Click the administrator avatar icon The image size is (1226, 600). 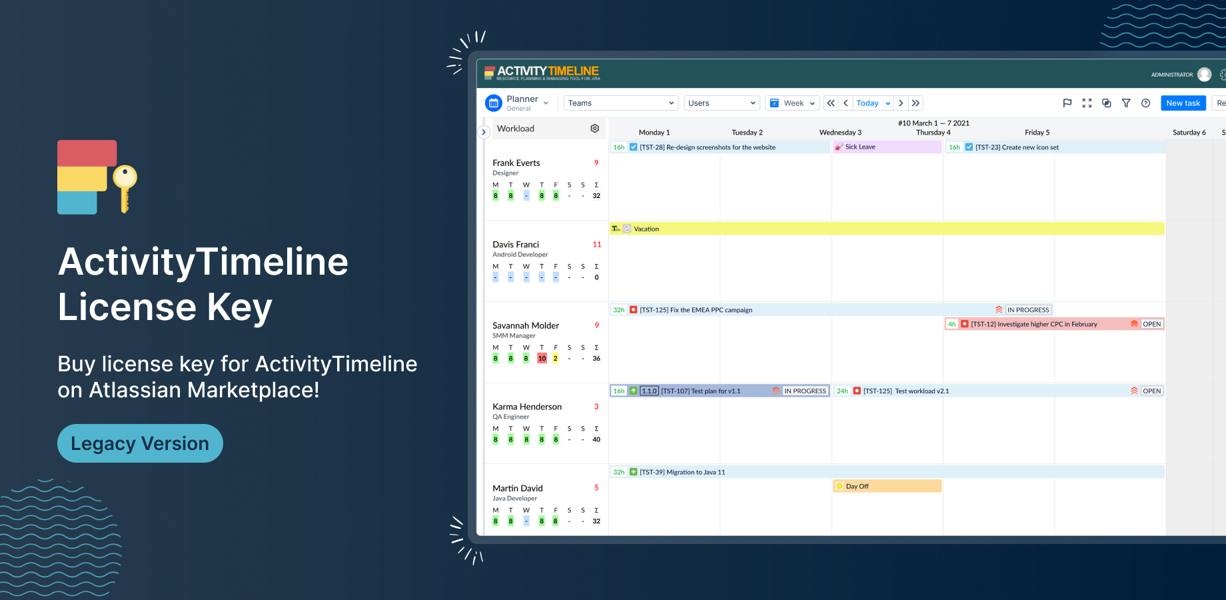click(x=1204, y=75)
